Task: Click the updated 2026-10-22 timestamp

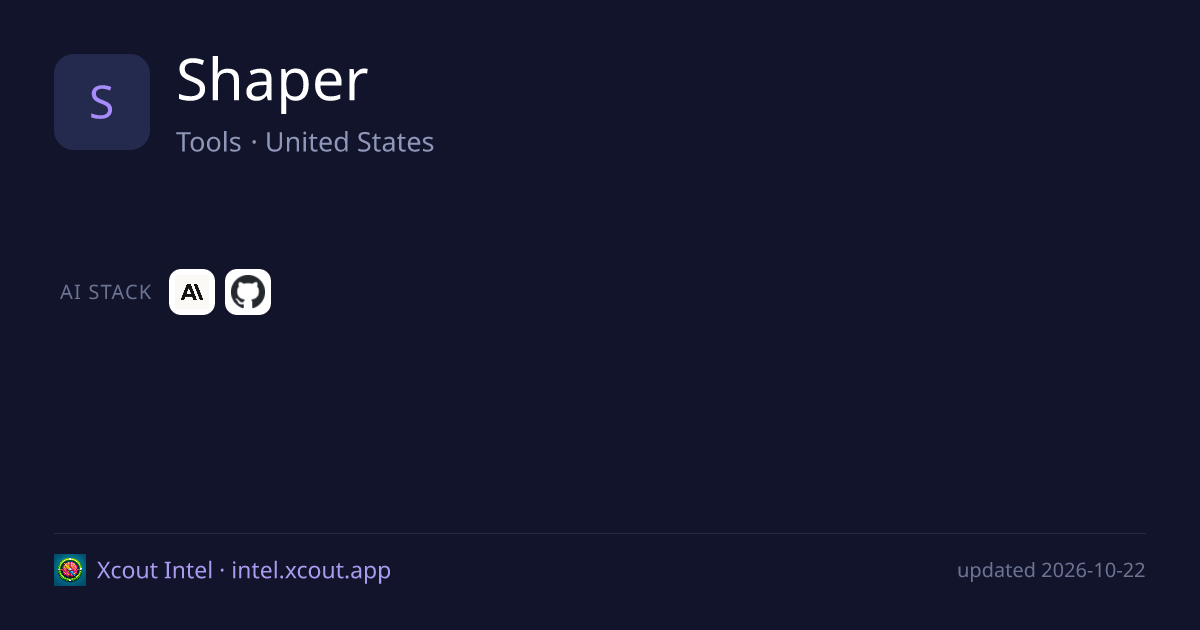Action: (x=1051, y=570)
